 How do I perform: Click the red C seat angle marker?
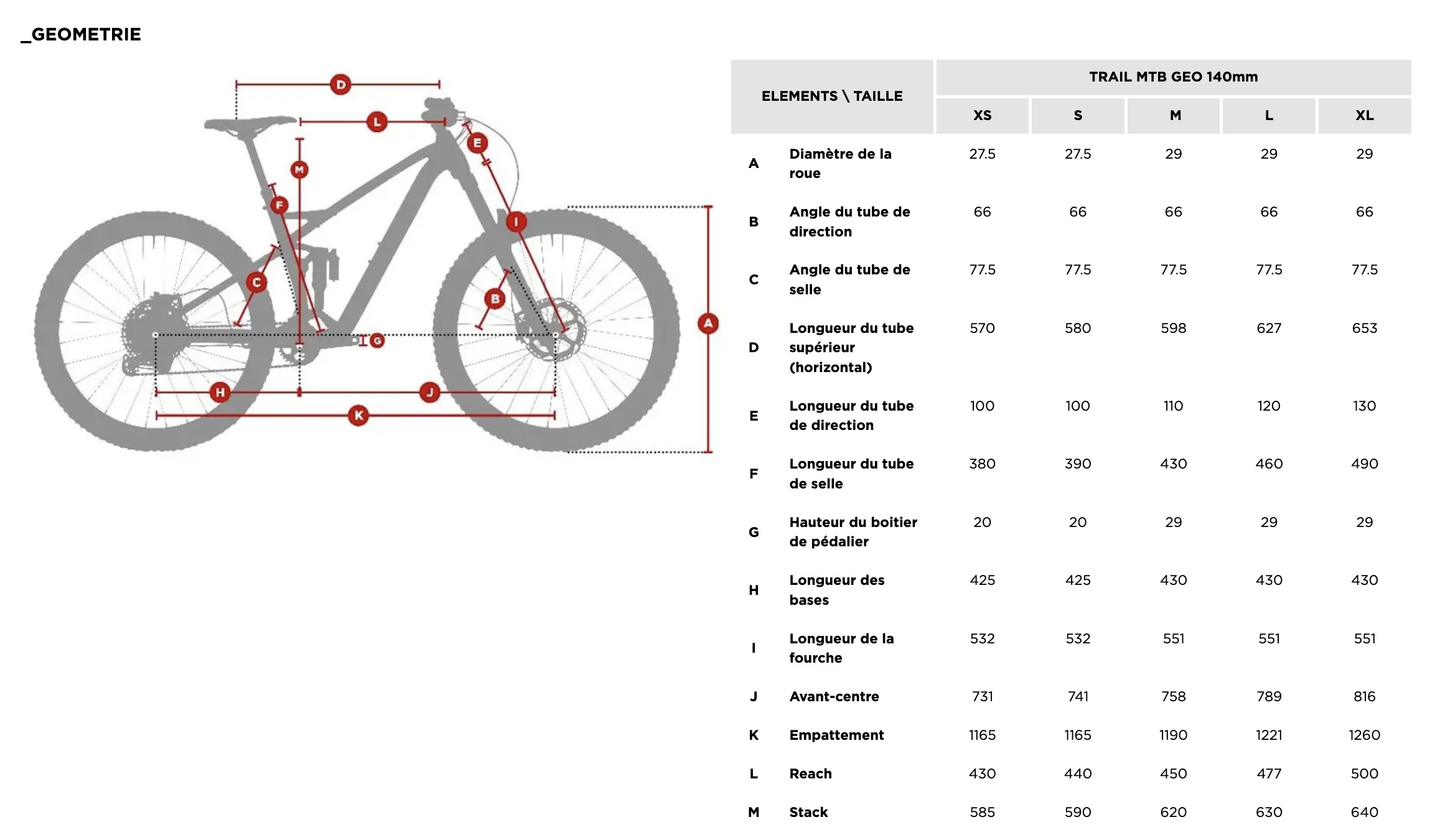pyautogui.click(x=256, y=282)
